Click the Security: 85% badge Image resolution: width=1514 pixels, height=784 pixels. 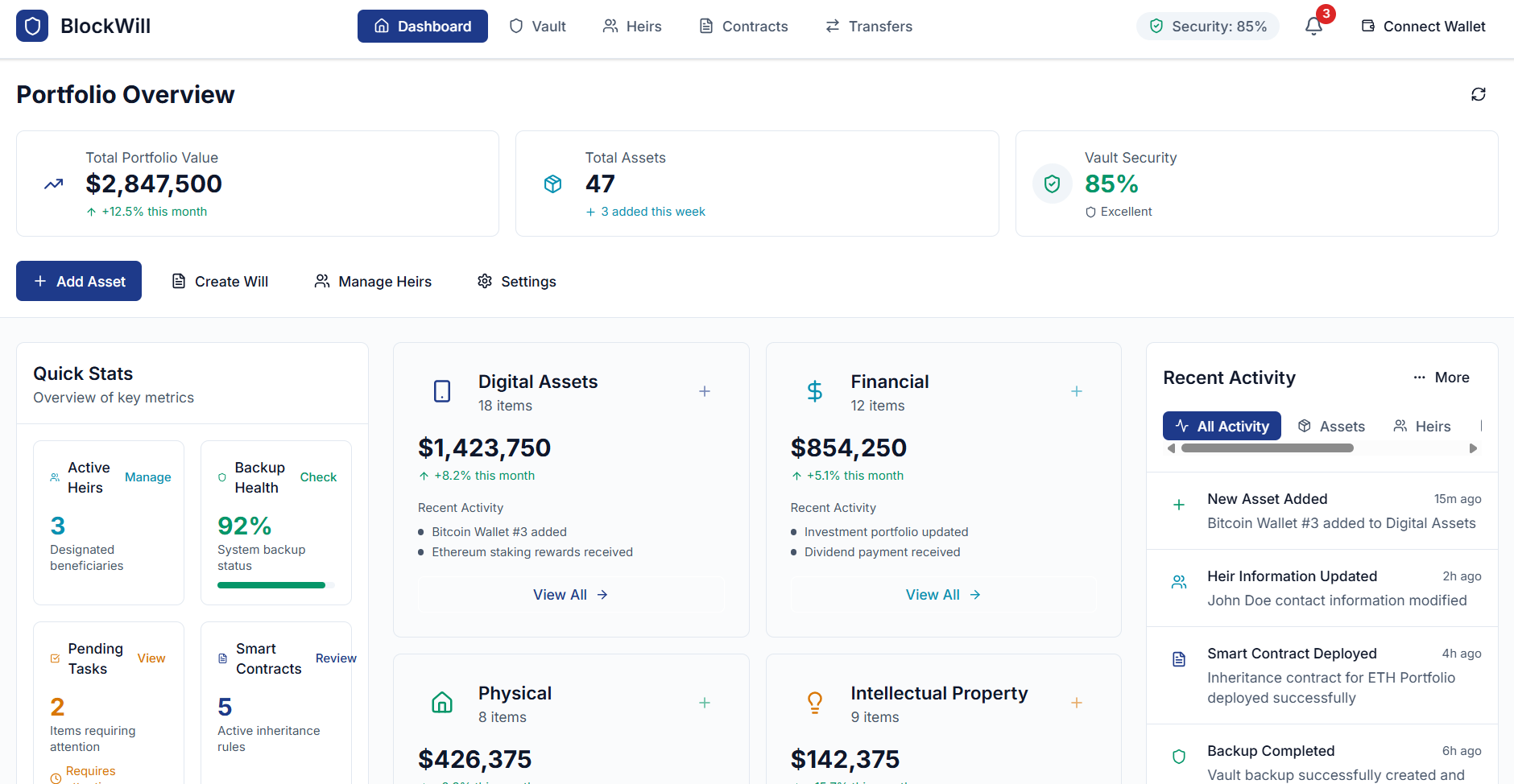click(x=1208, y=27)
